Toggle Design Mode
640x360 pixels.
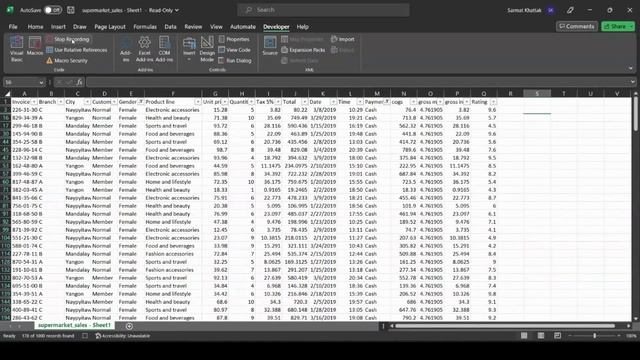pyautogui.click(x=207, y=49)
